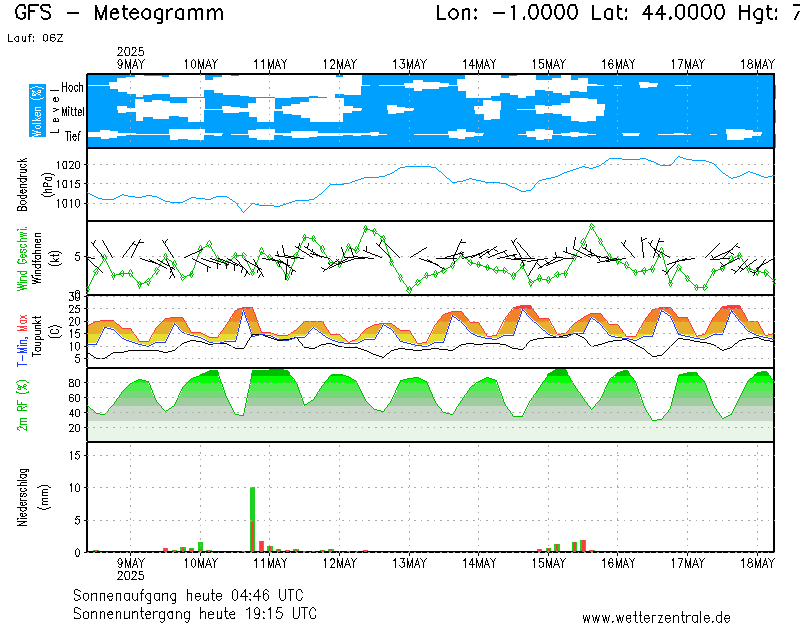Click '15MAY' date below the precipitation chart
This screenshot has height=625, width=800.
[548, 564]
